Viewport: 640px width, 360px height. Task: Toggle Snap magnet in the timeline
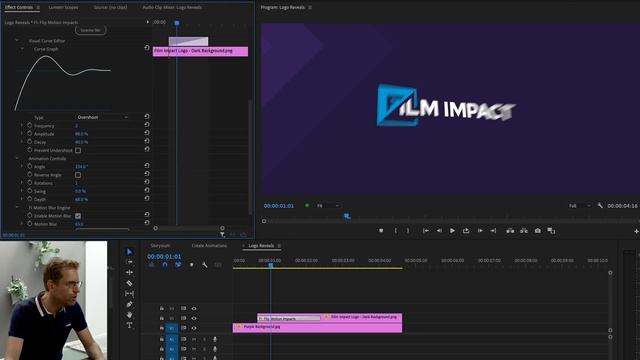[x=164, y=265]
